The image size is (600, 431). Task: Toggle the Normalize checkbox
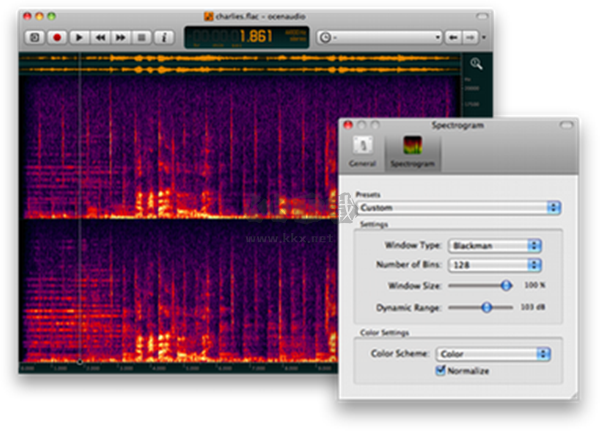[x=440, y=371]
